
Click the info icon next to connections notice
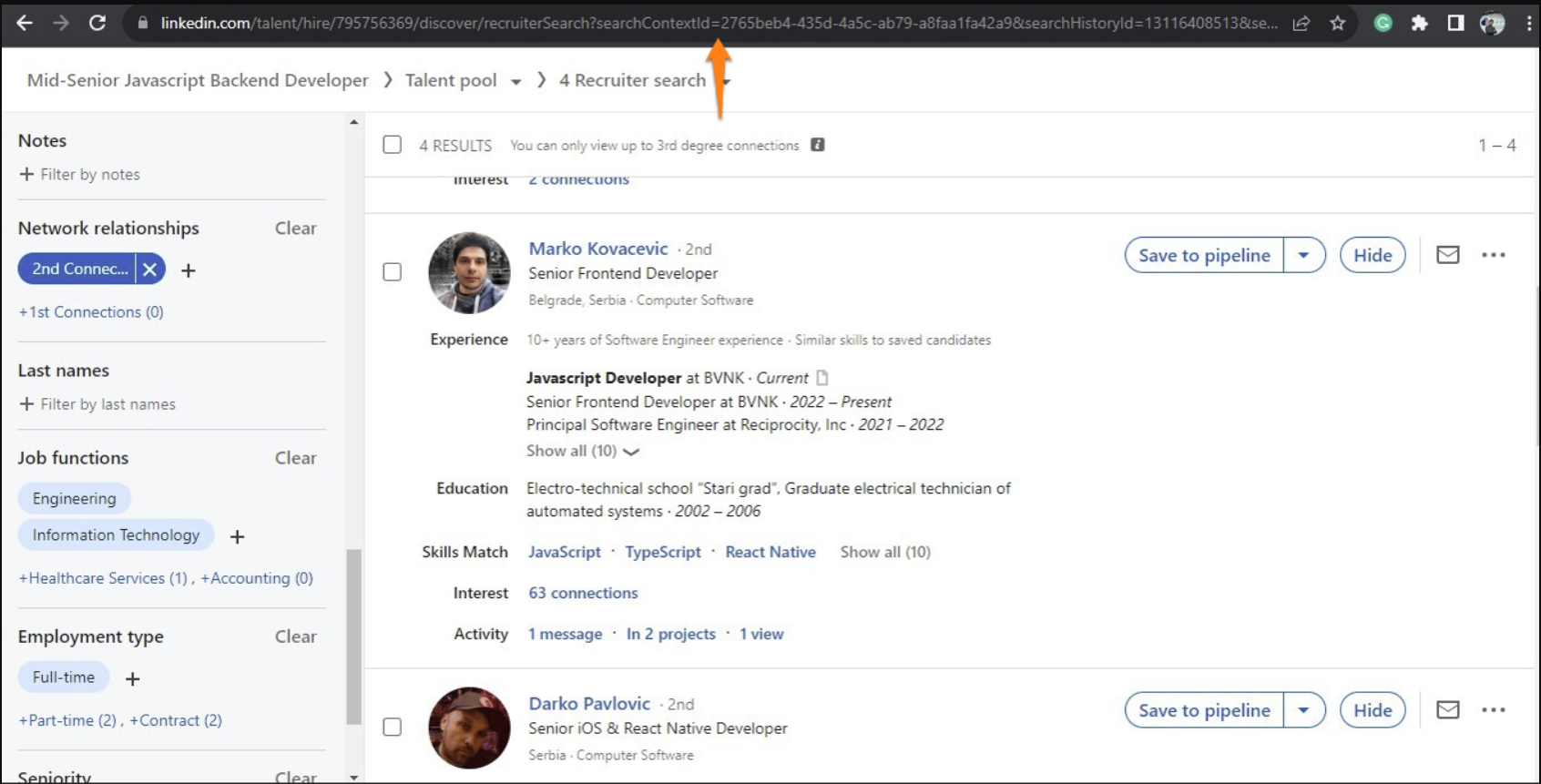(x=818, y=145)
